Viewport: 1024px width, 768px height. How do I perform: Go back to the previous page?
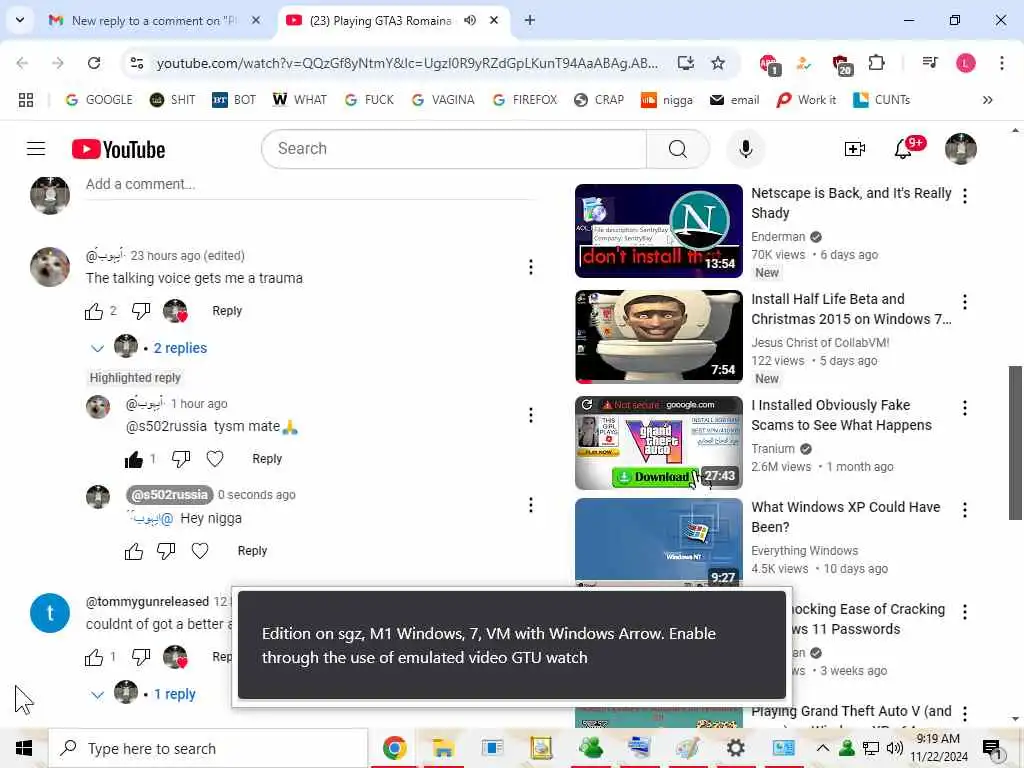[x=22, y=63]
